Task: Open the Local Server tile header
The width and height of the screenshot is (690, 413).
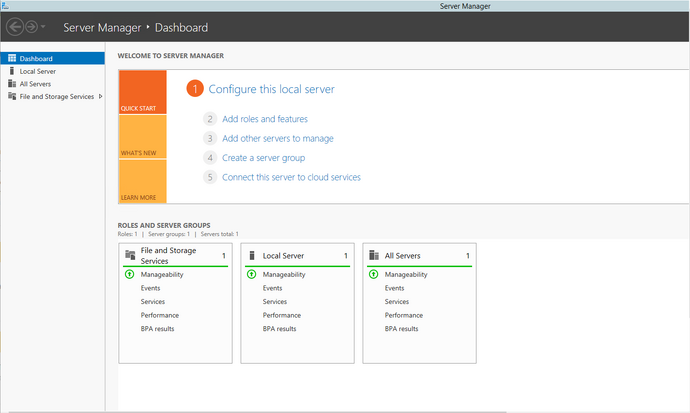Action: [x=297, y=256]
